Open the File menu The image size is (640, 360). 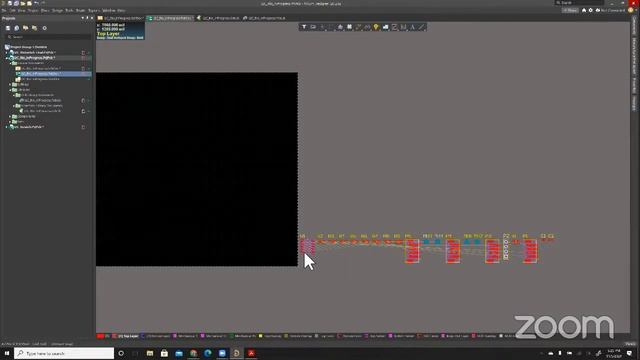pos(4,11)
